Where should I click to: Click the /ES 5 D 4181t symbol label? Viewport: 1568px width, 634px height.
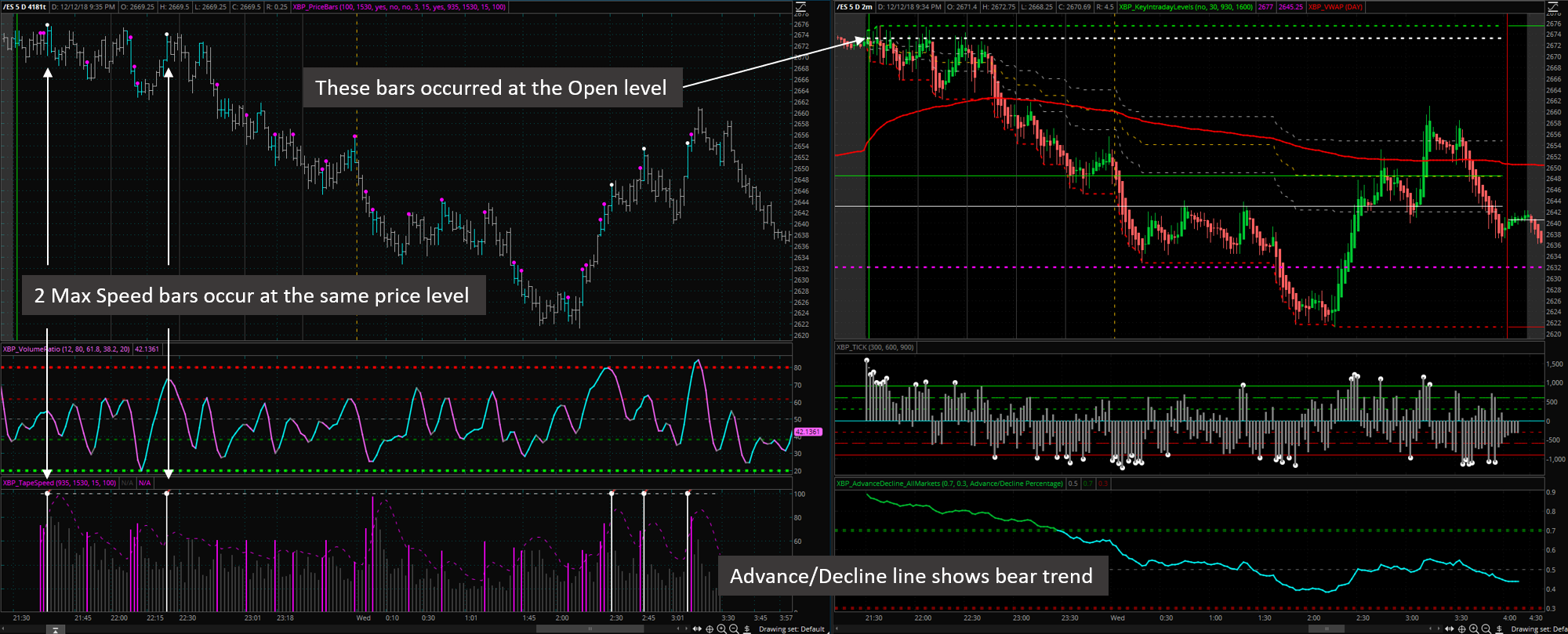25,7
